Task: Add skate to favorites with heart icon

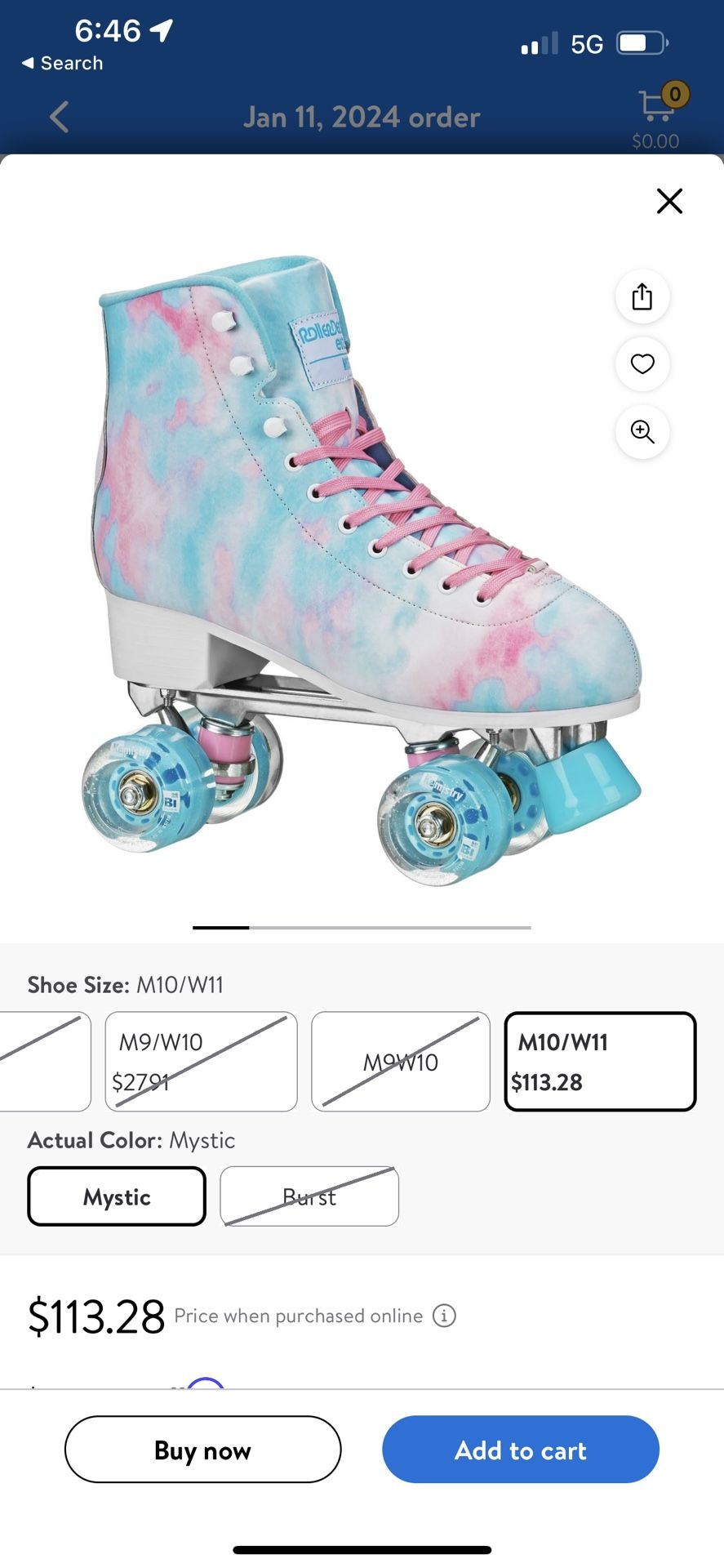Action: (642, 364)
